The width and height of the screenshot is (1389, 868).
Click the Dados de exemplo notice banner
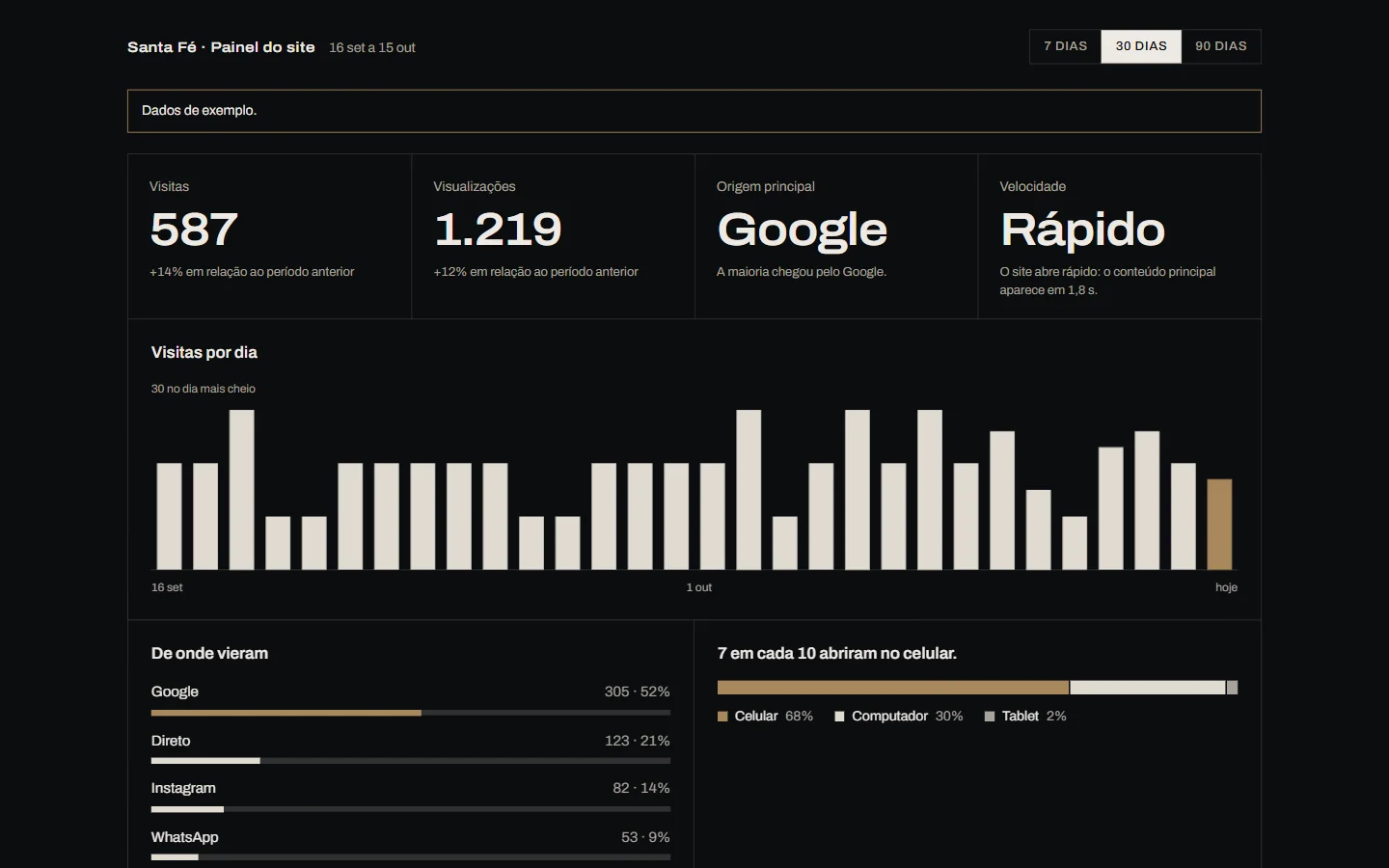[x=694, y=111]
